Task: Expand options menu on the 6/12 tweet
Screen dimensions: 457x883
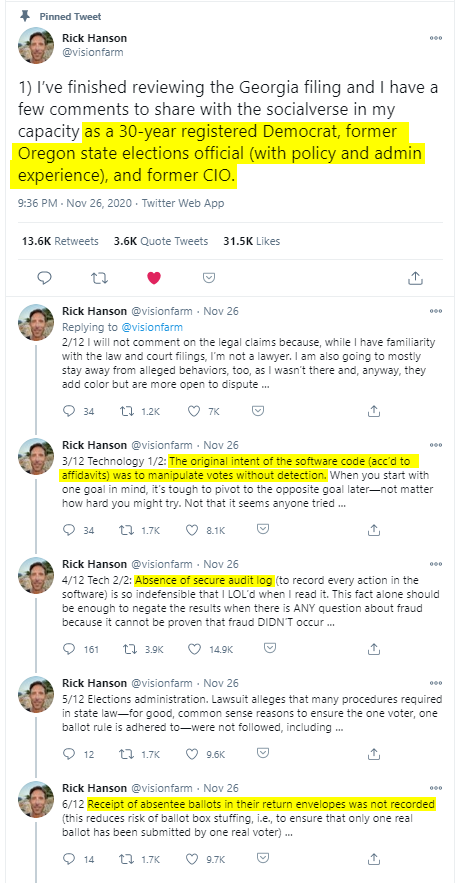Action: point(436,788)
